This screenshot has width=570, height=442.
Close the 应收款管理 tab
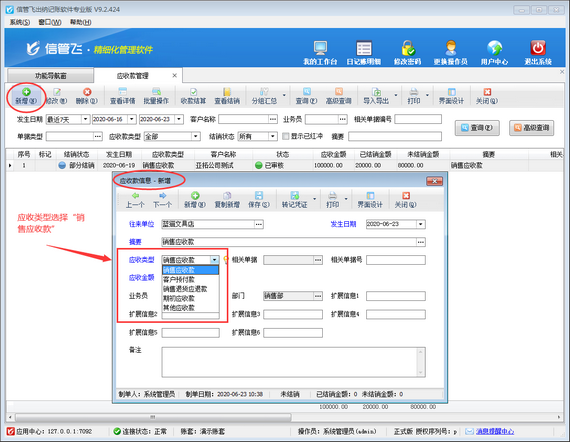click(x=174, y=76)
